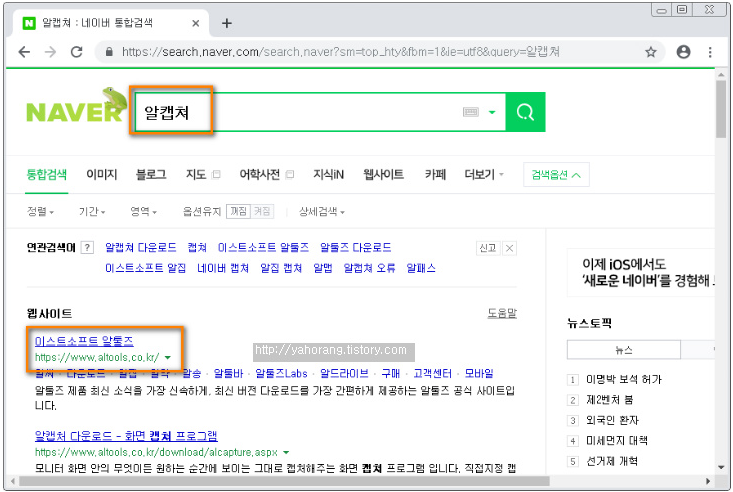This screenshot has height=492, width=733.
Task: Close the 알캡처 네이버 통합검색 tab
Action: click(x=195, y=23)
